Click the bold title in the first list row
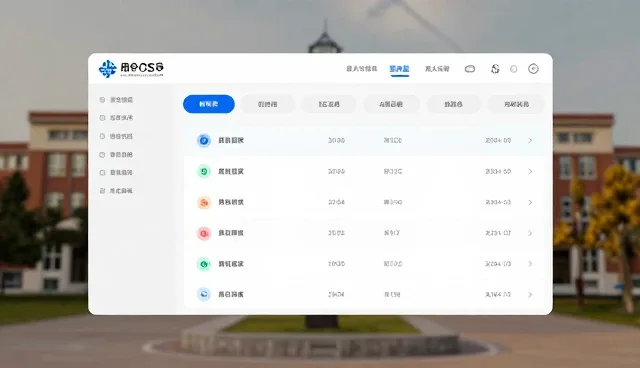 pyautogui.click(x=231, y=140)
